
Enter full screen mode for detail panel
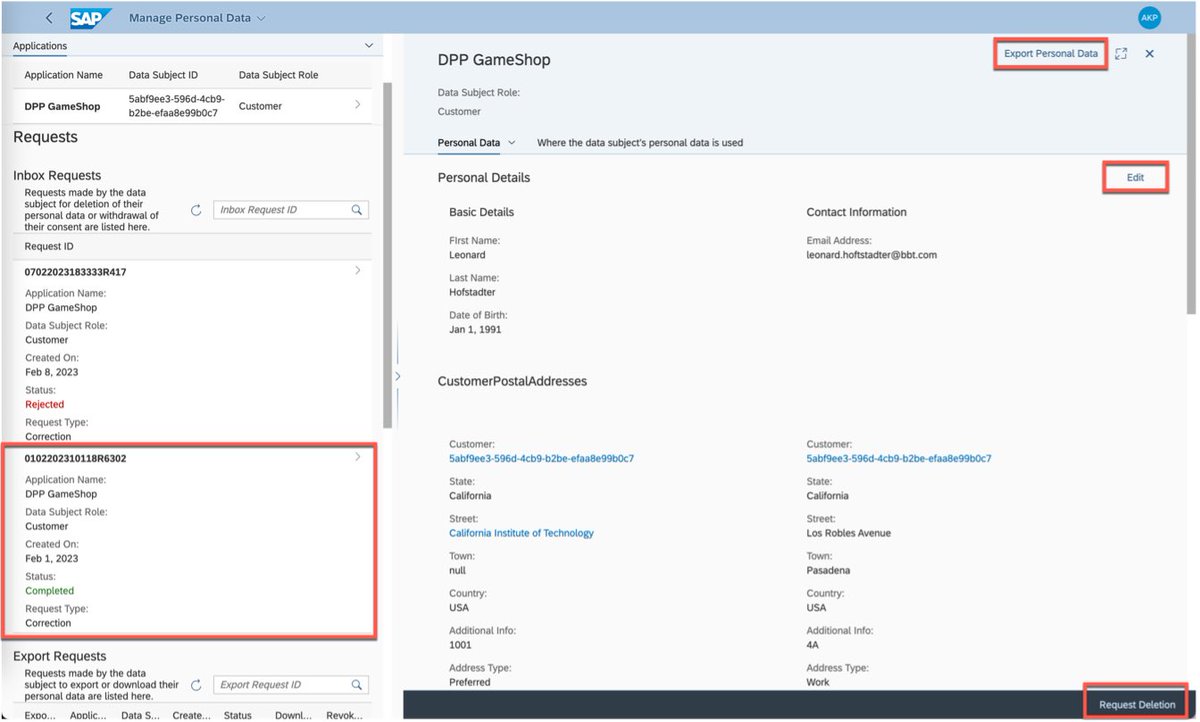(x=1121, y=54)
